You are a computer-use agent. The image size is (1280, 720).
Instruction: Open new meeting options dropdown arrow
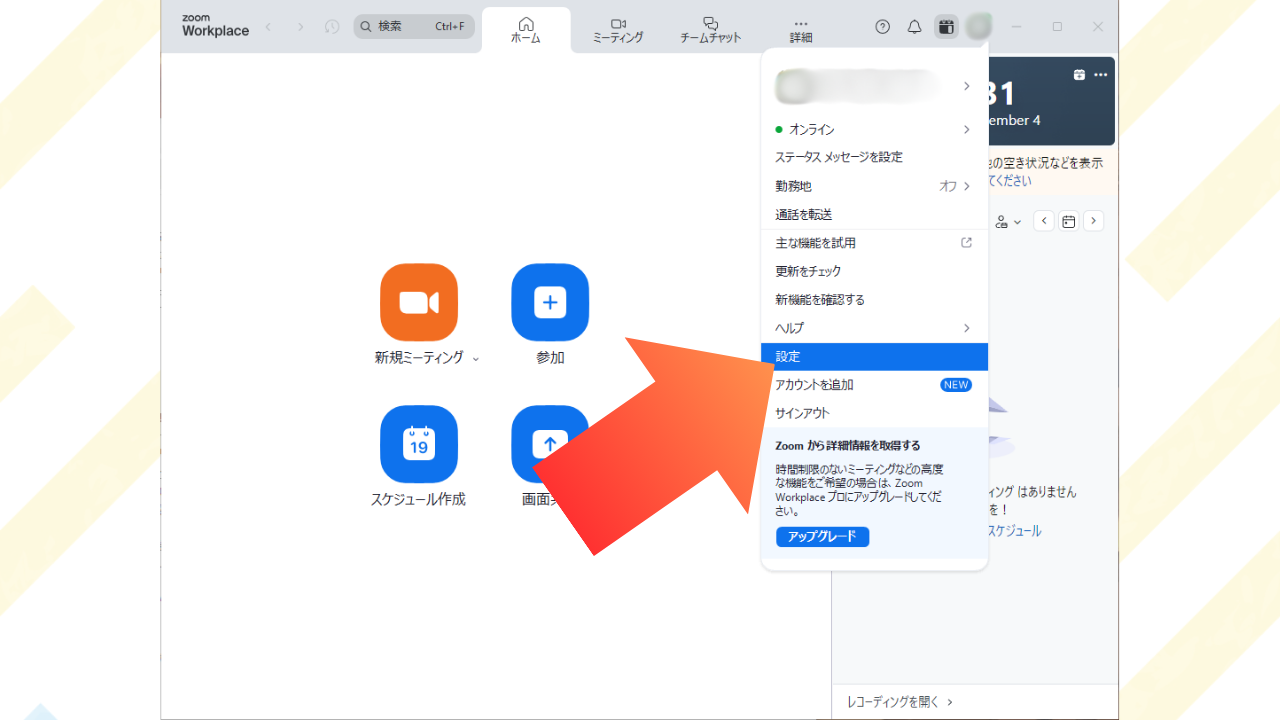point(476,359)
